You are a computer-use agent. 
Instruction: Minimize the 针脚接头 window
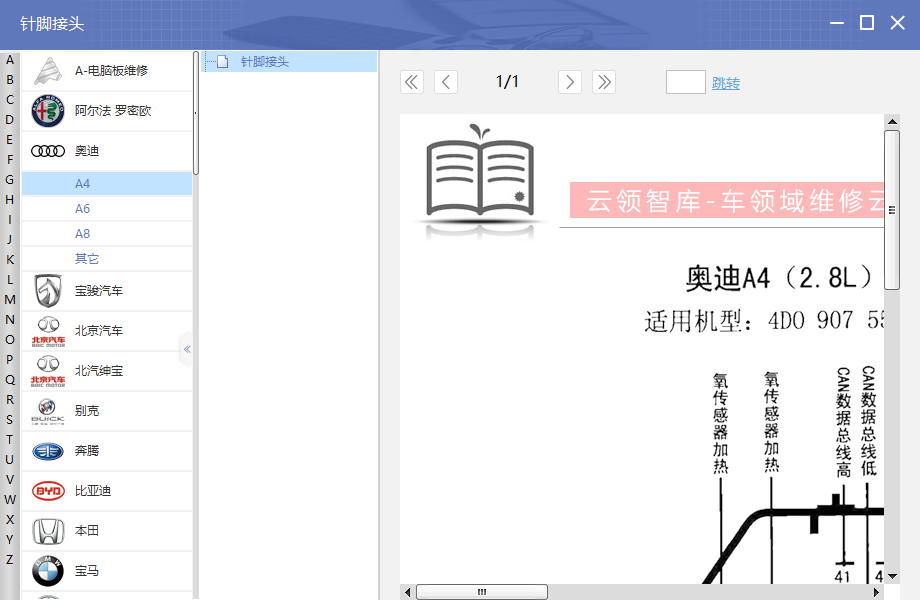tap(837, 23)
